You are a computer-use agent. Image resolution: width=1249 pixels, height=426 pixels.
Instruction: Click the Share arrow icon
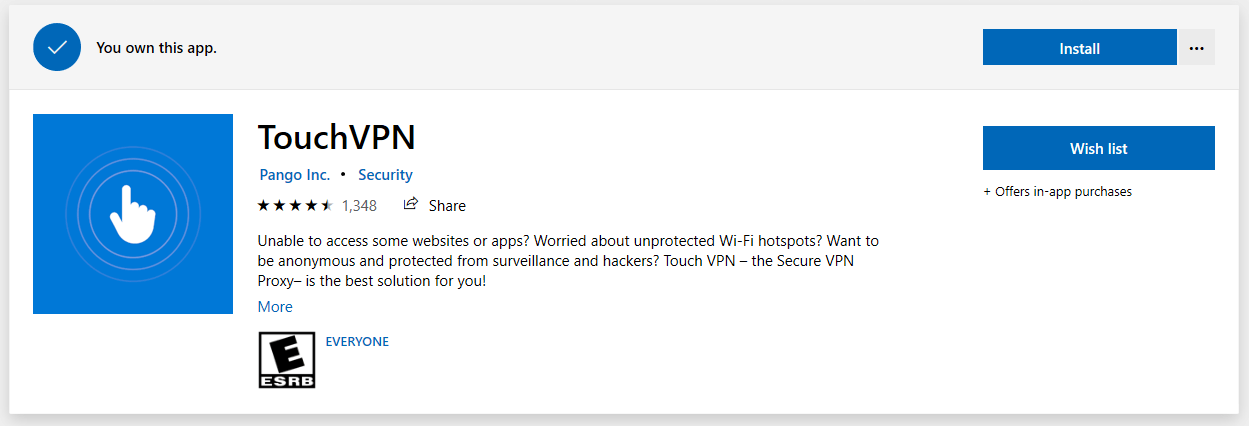[410, 205]
